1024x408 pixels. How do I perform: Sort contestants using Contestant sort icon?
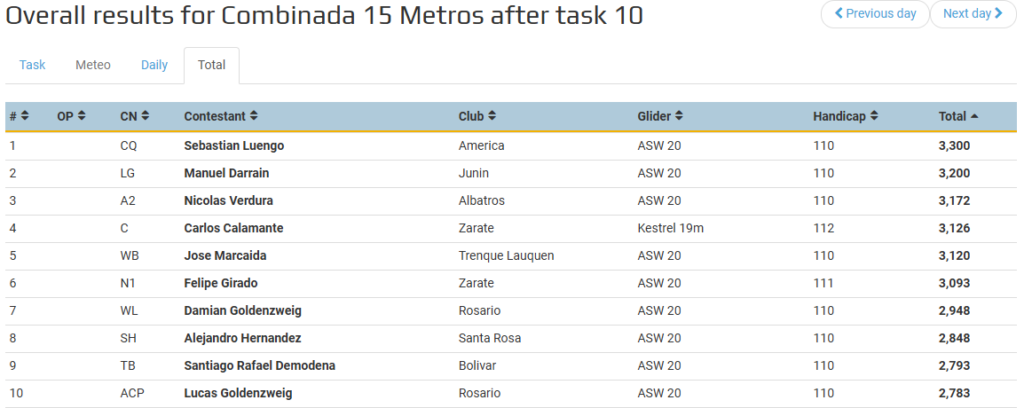[x=253, y=116]
